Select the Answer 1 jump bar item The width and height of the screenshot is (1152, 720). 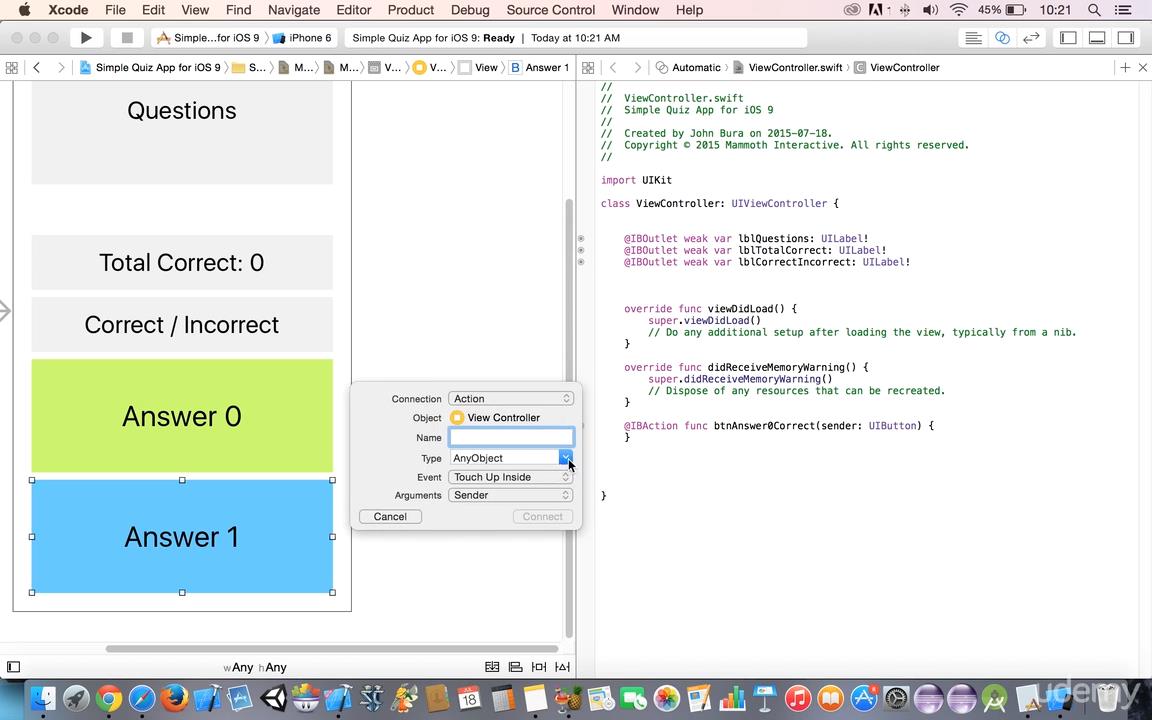540,68
